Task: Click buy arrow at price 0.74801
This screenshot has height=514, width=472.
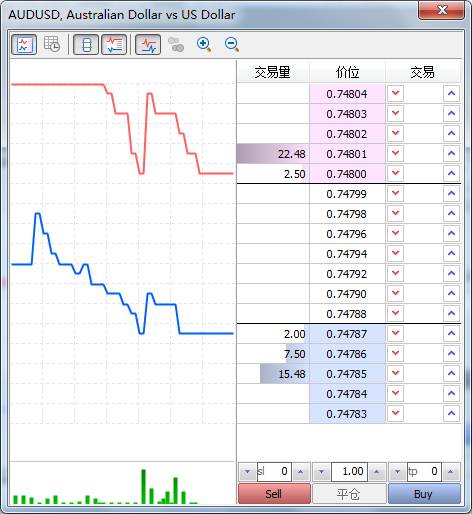Action: click(451, 154)
